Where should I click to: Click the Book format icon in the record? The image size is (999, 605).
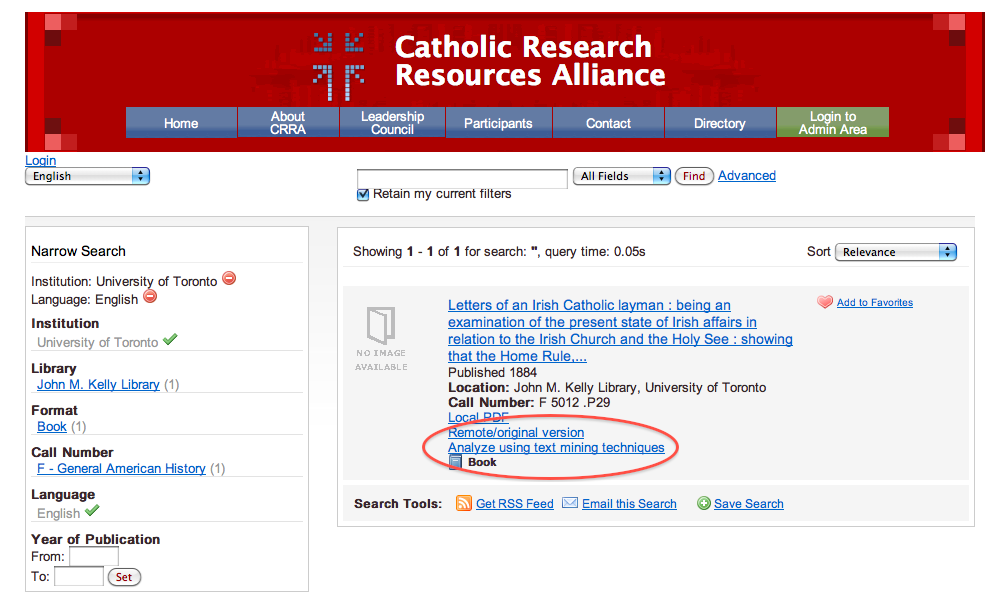(x=456, y=461)
